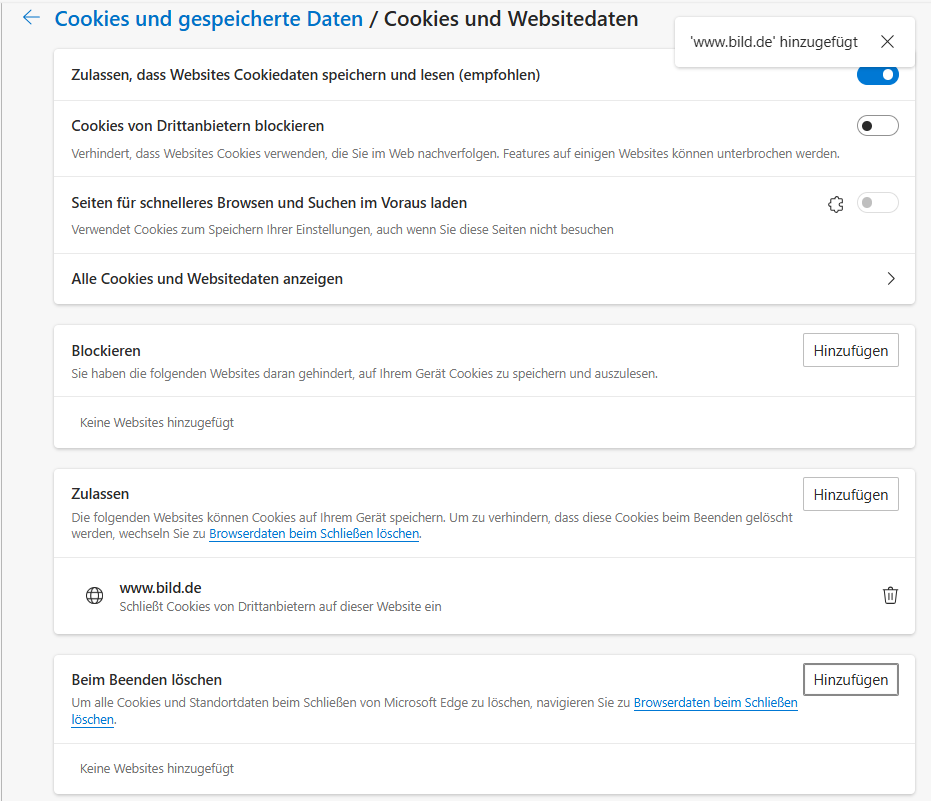931x801 pixels.
Task: Enable 'Cookies von Drittanbietern blockieren'
Action: pos(877,125)
